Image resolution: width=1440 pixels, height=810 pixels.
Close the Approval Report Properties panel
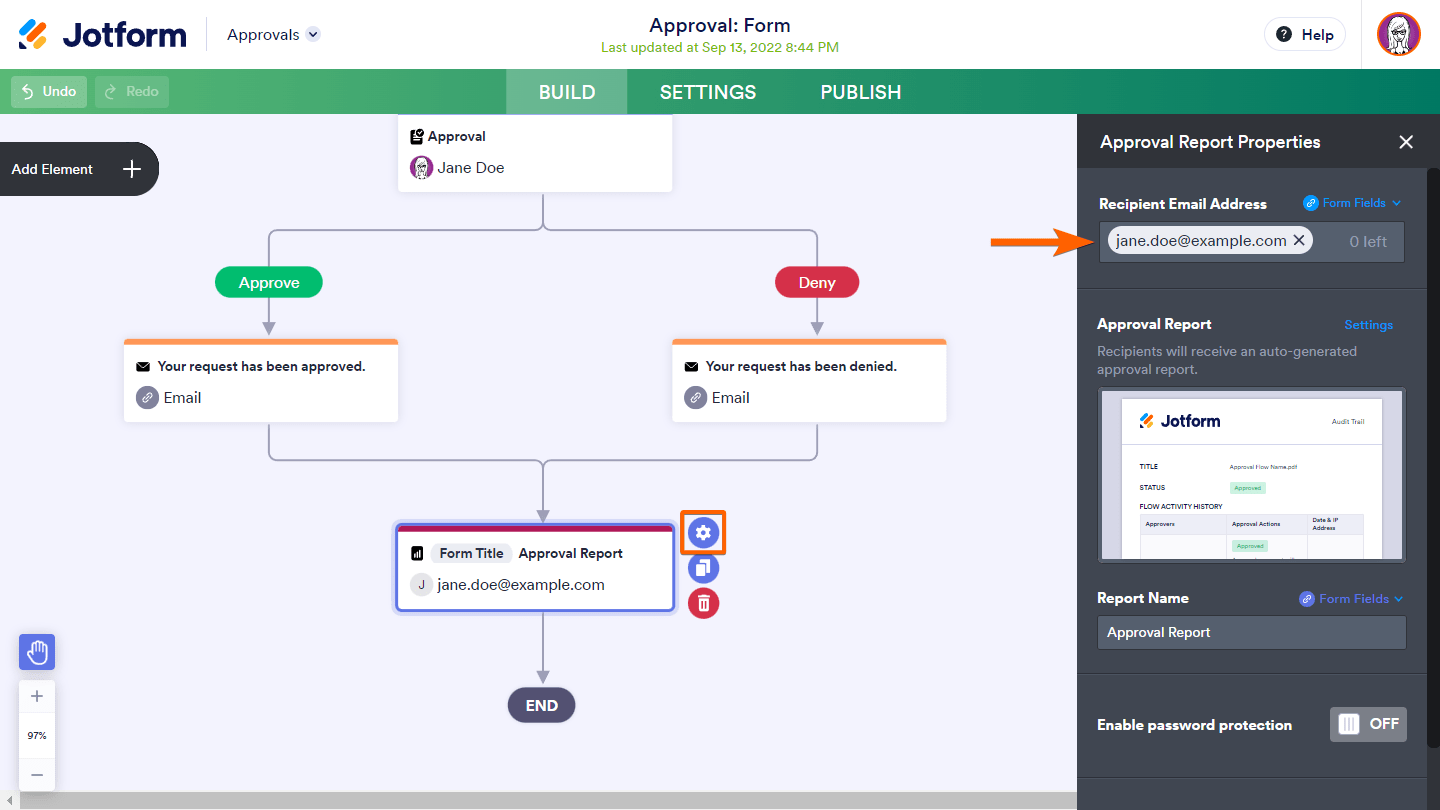click(x=1406, y=142)
